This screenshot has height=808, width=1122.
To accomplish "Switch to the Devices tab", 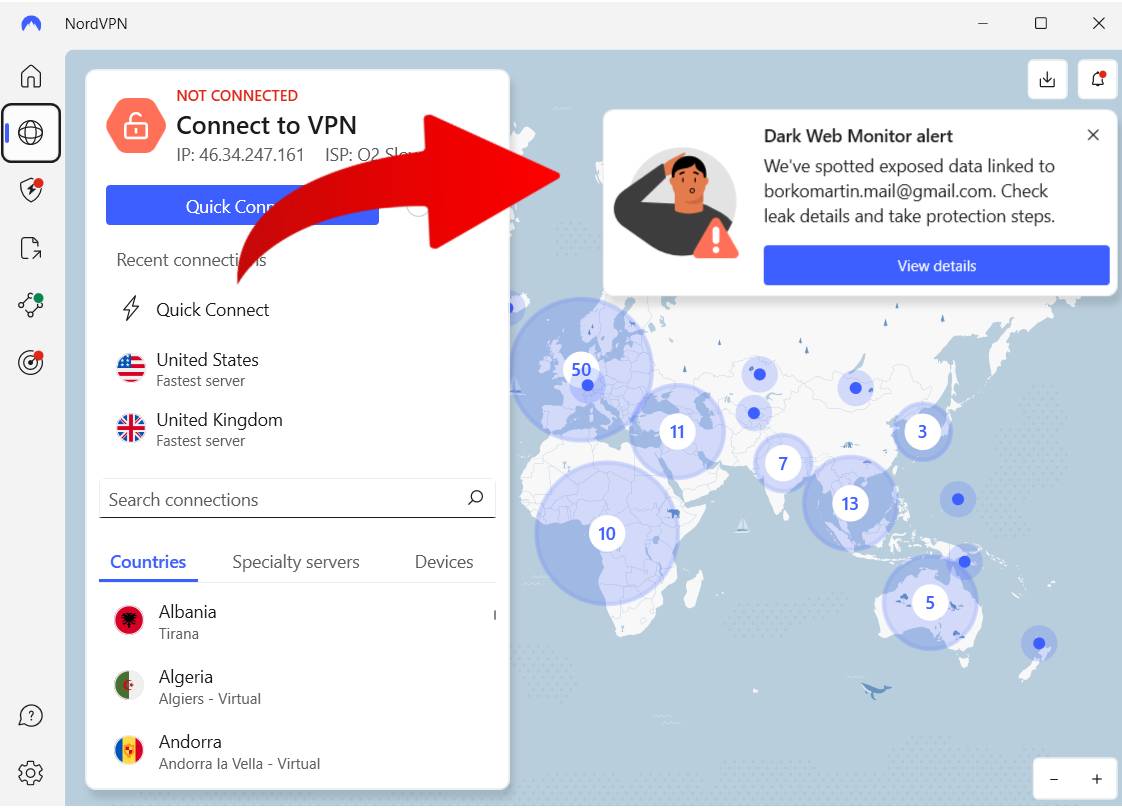I will [444, 563].
